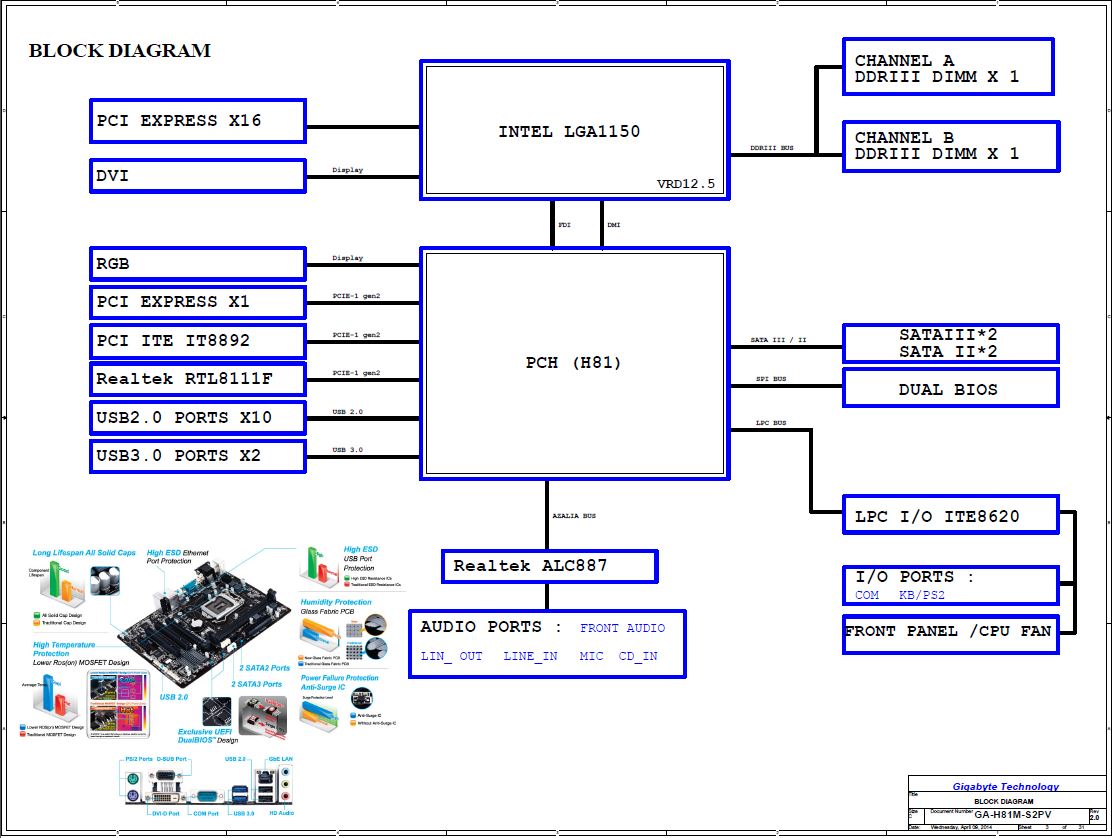Click the "LINE_IN" audio port text
Screen dimensions: 1115x838
point(530,656)
